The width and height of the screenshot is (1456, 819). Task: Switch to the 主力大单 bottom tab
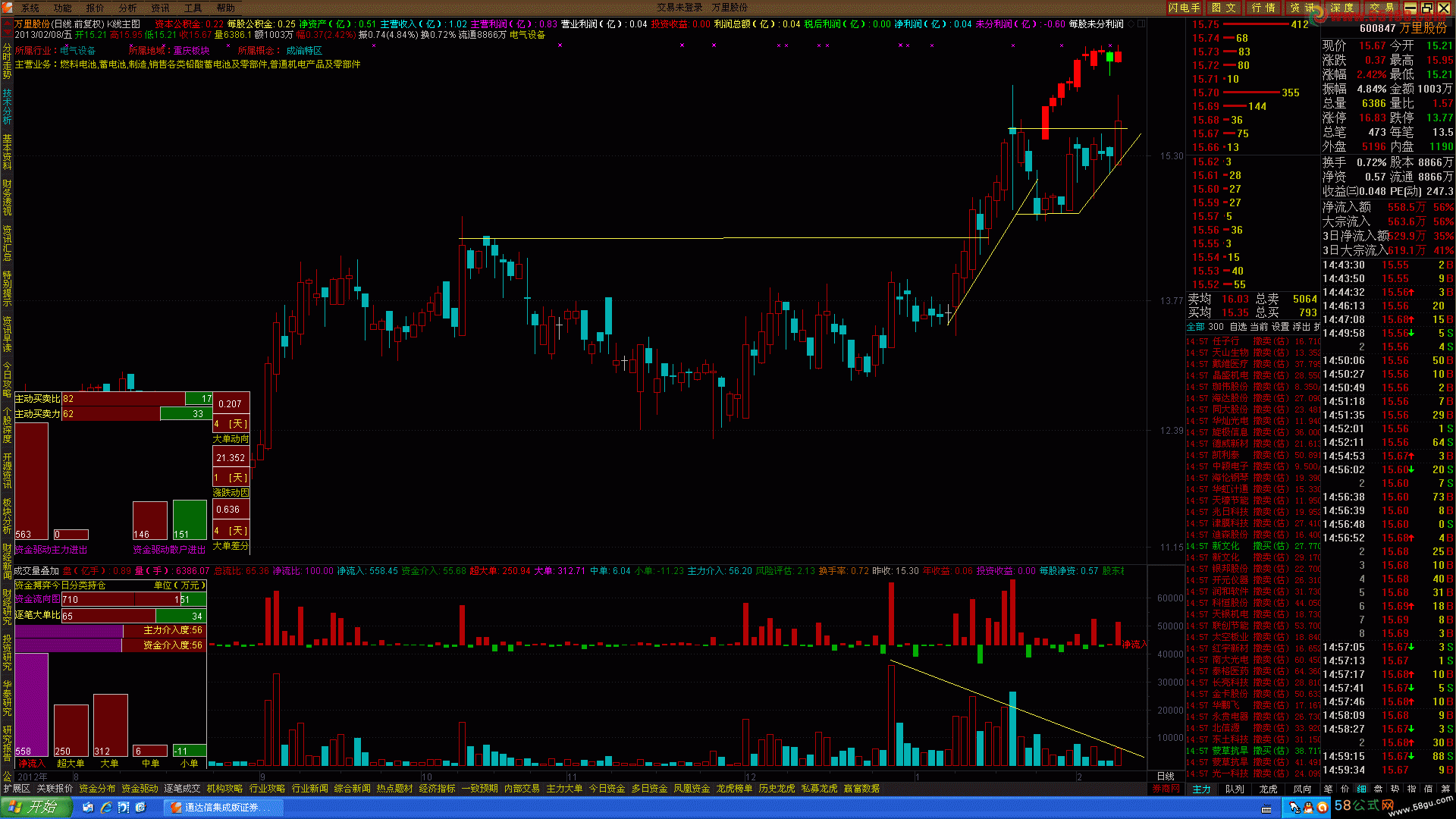[564, 789]
